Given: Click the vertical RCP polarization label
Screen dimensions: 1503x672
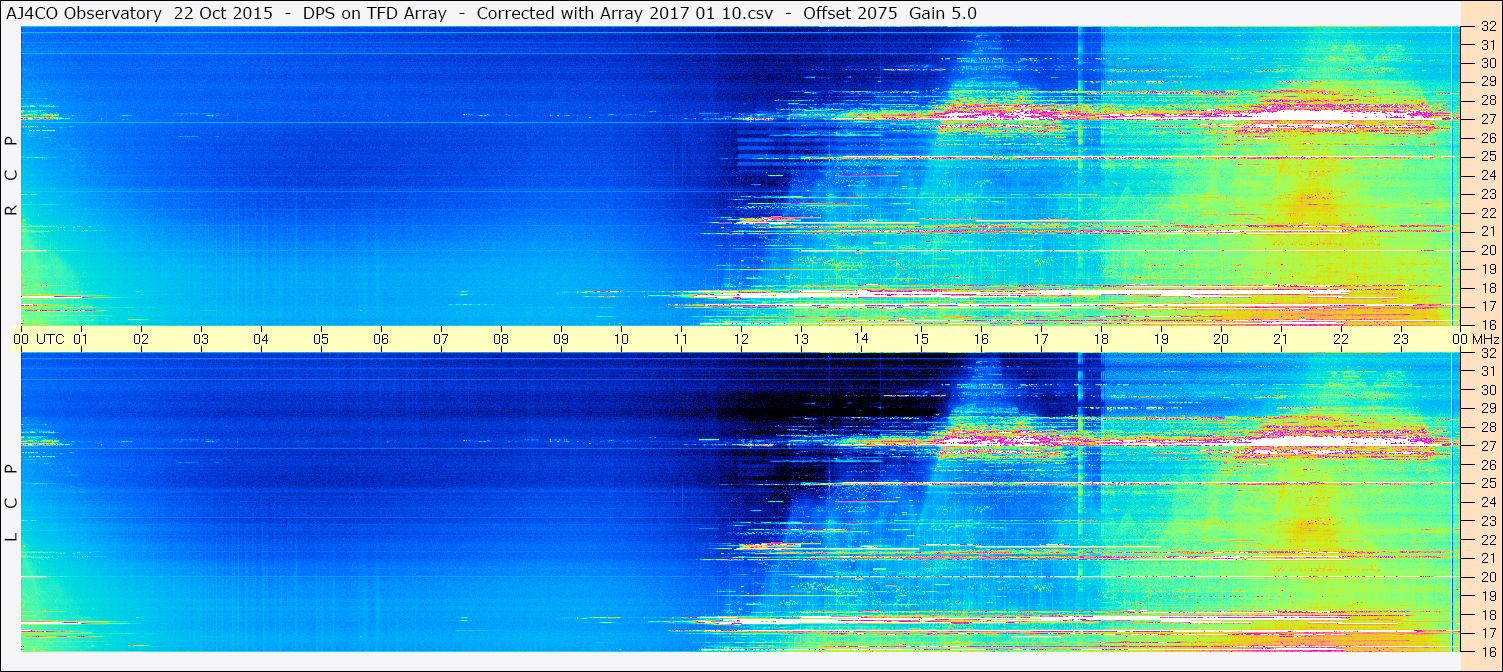Looking at the screenshot, I should (11, 176).
